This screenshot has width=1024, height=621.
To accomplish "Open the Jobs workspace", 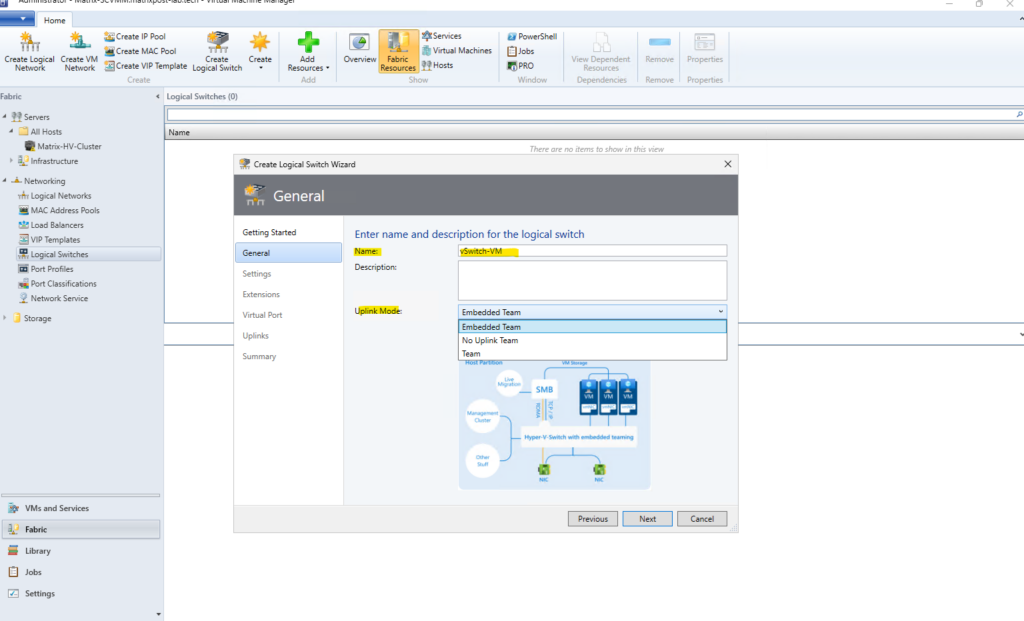I will pos(81,572).
